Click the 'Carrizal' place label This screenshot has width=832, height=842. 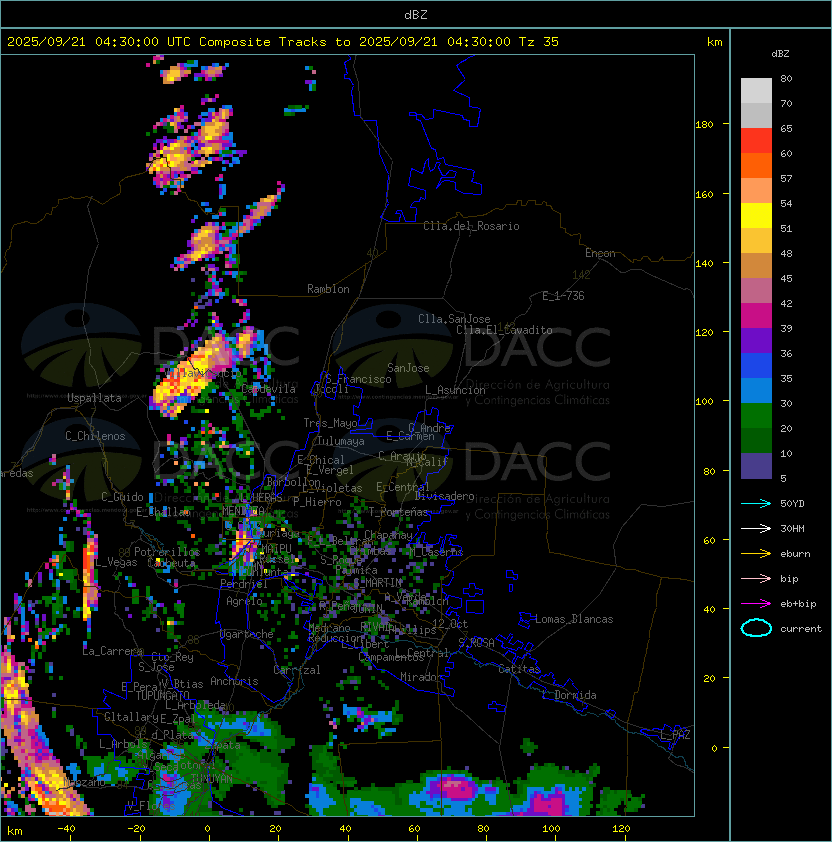297,670
